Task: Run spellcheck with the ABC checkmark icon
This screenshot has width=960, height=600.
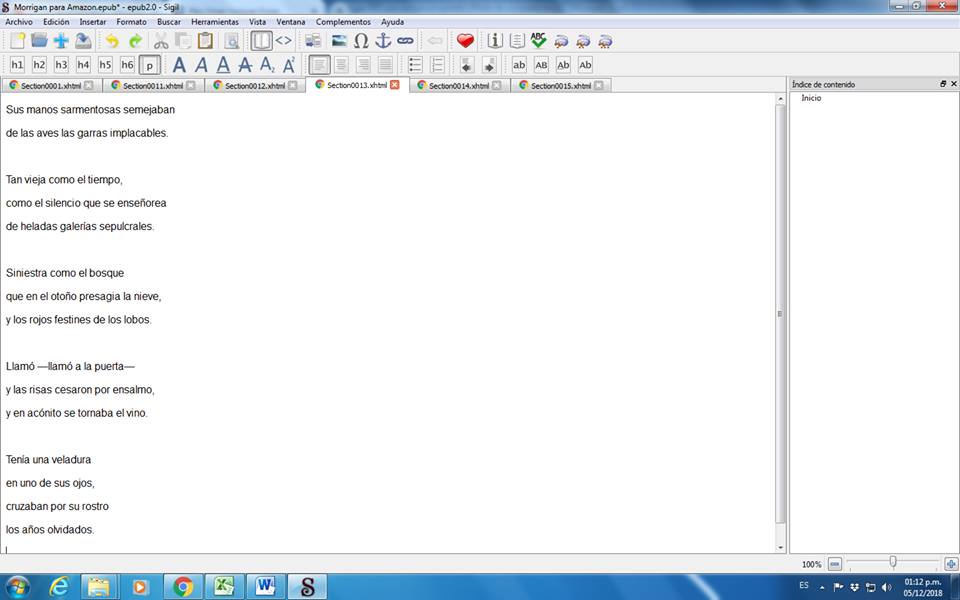Action: 539,41
